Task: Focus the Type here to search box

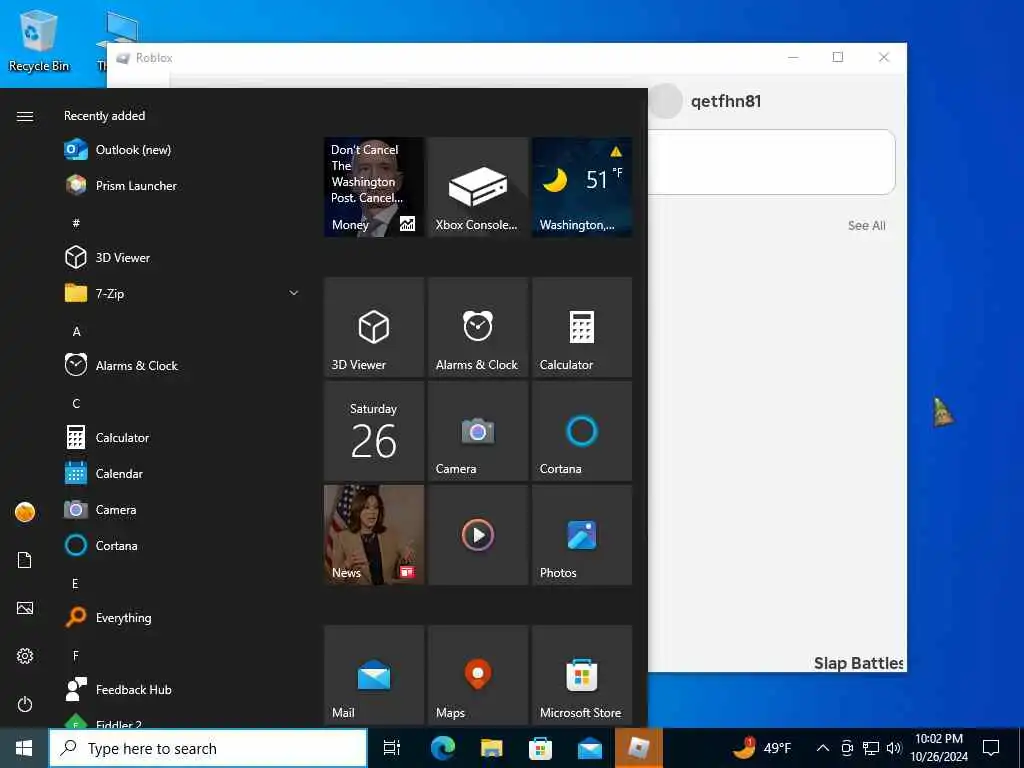Action: (x=208, y=748)
